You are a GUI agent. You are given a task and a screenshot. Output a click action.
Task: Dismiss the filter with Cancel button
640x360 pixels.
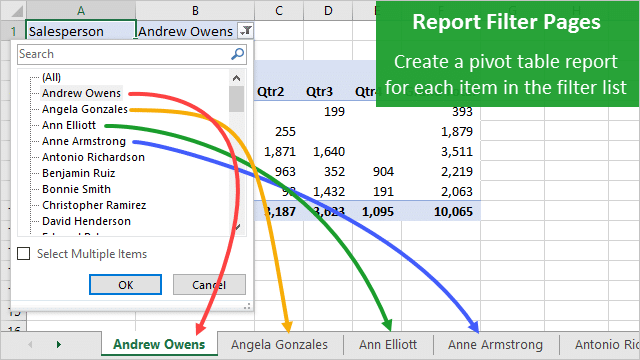pos(209,284)
